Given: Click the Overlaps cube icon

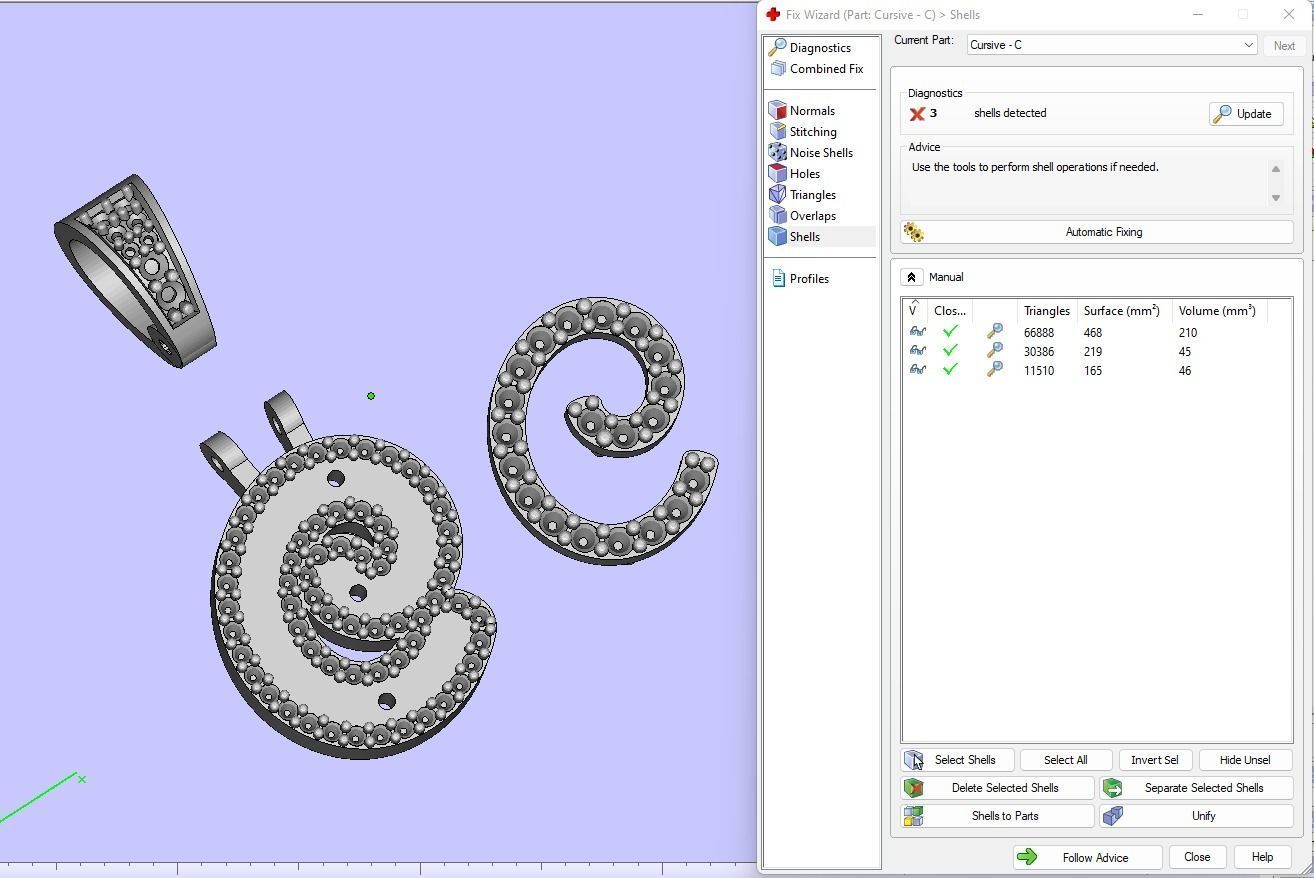Looking at the screenshot, I should click(777, 215).
